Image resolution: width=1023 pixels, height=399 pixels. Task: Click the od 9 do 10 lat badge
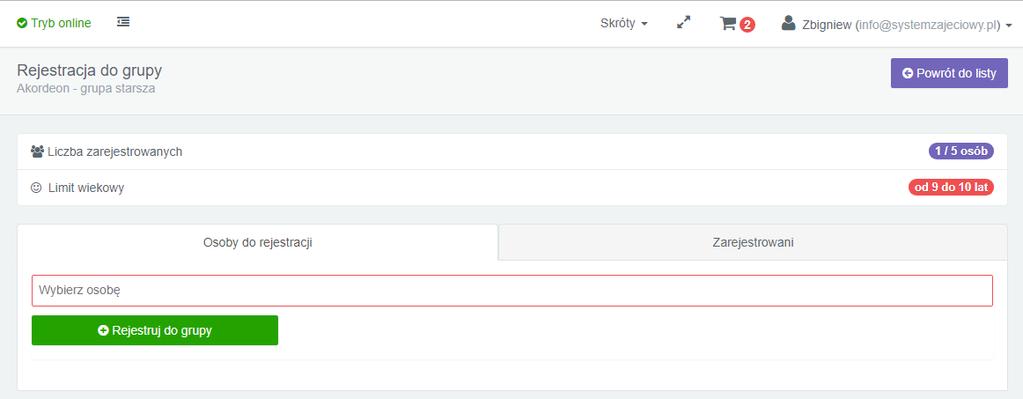click(951, 188)
